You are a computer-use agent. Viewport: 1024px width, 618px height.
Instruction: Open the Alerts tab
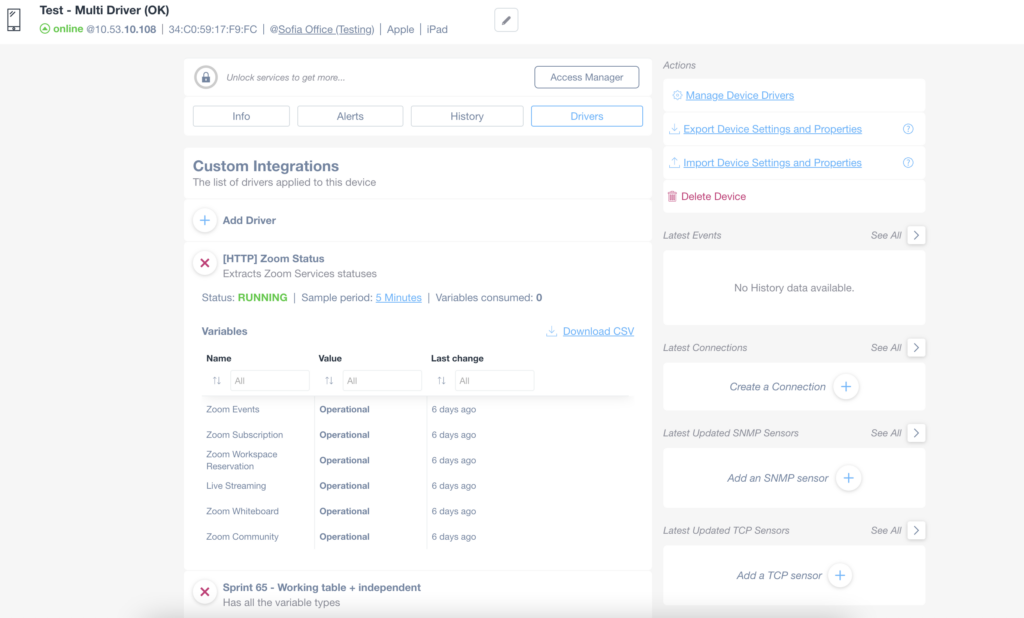(x=350, y=116)
